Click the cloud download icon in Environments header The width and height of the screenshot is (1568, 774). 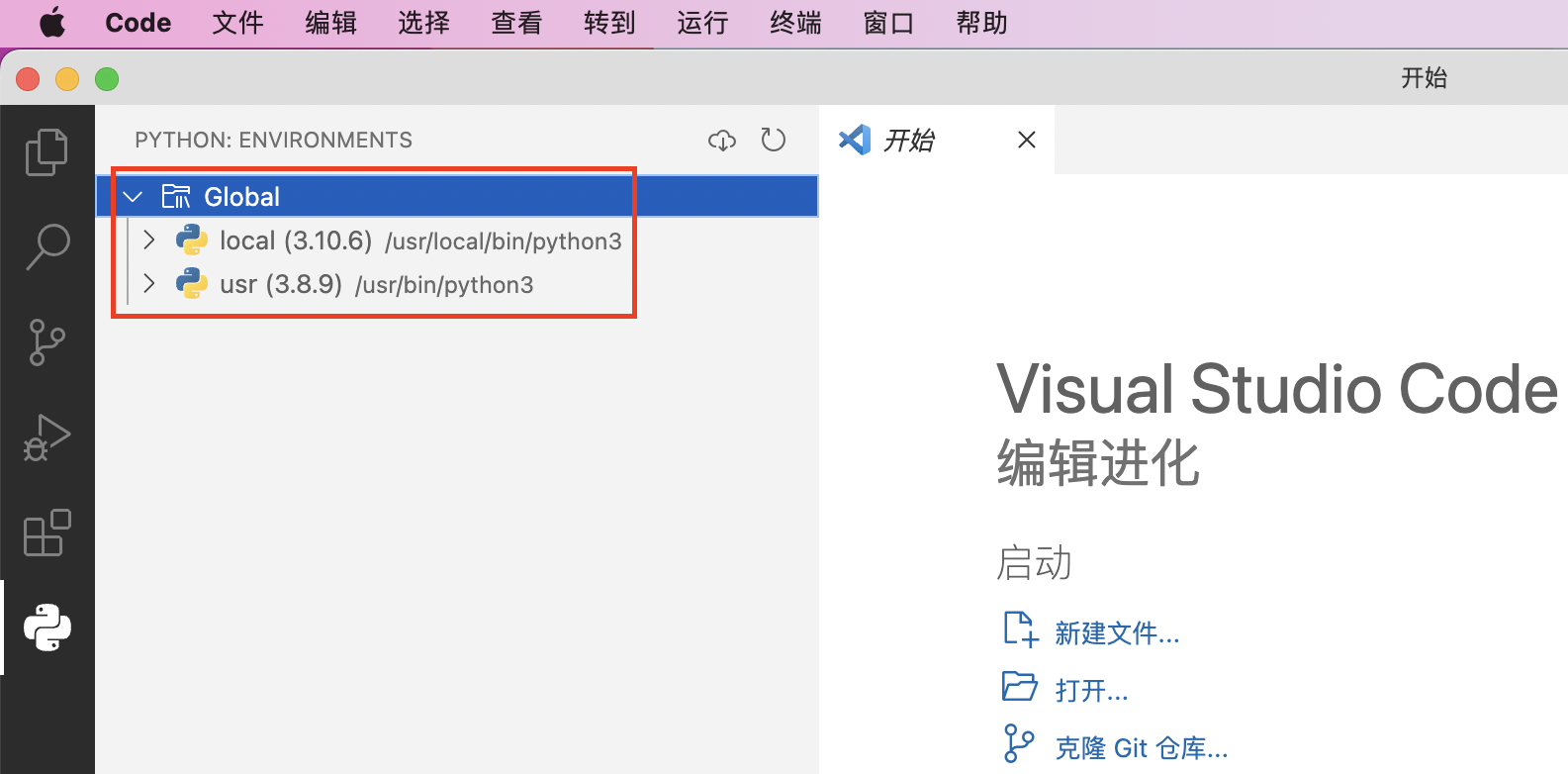pyautogui.click(x=722, y=141)
